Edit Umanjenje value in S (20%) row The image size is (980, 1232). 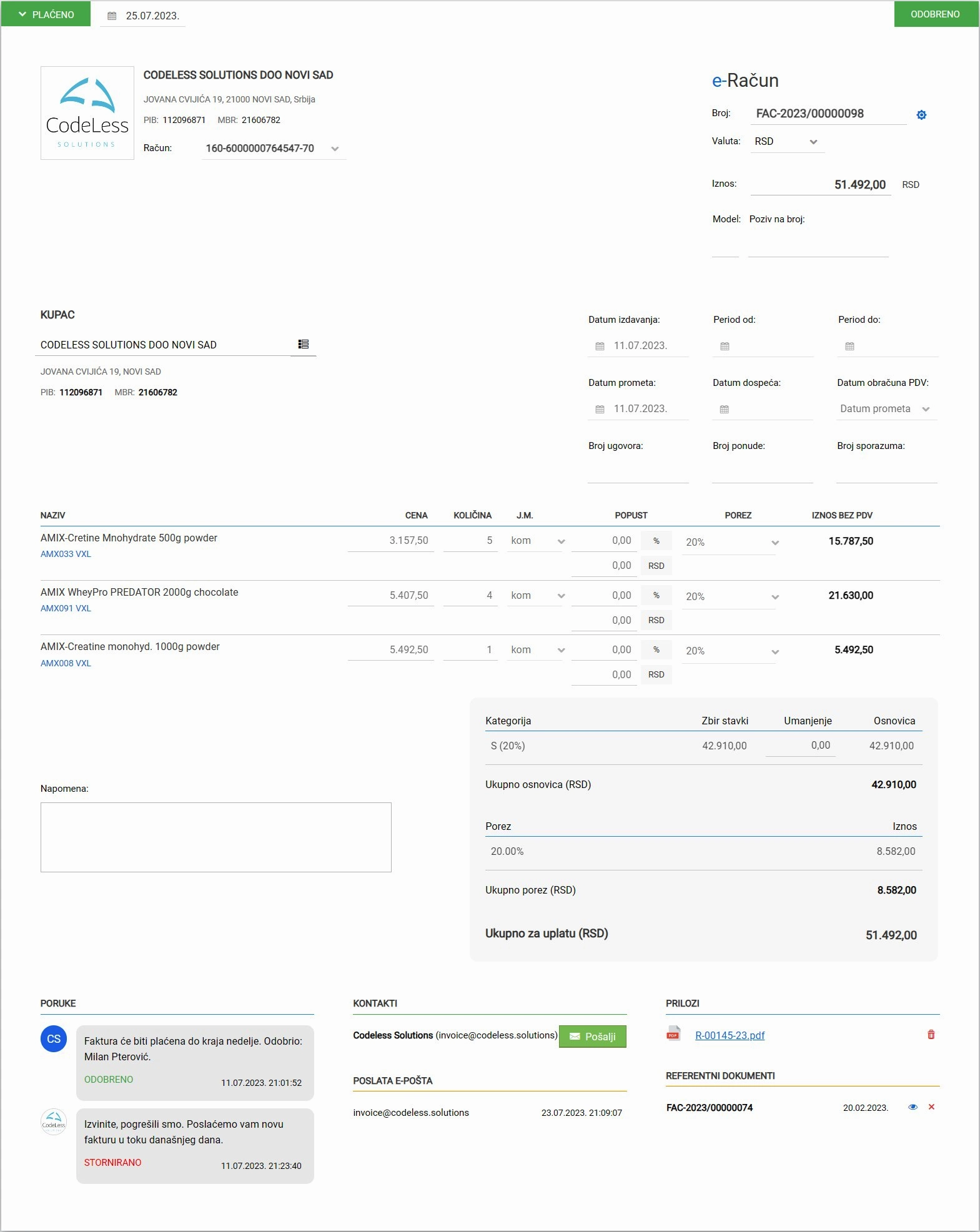pos(801,746)
